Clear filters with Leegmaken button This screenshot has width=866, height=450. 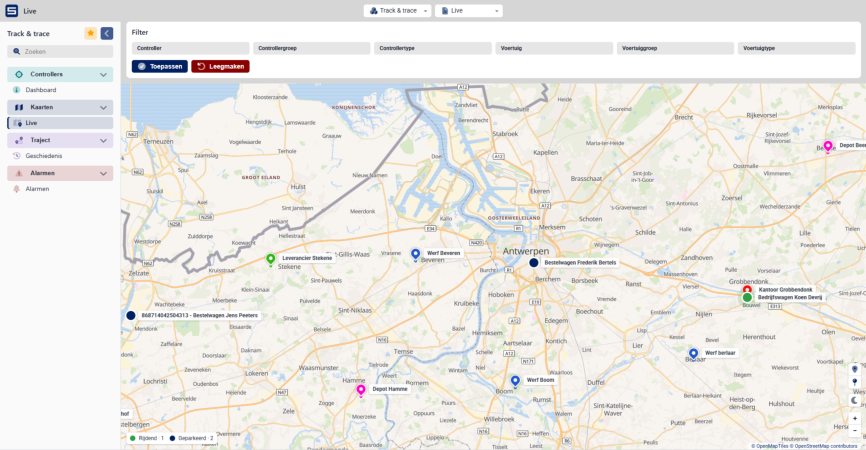pos(220,66)
